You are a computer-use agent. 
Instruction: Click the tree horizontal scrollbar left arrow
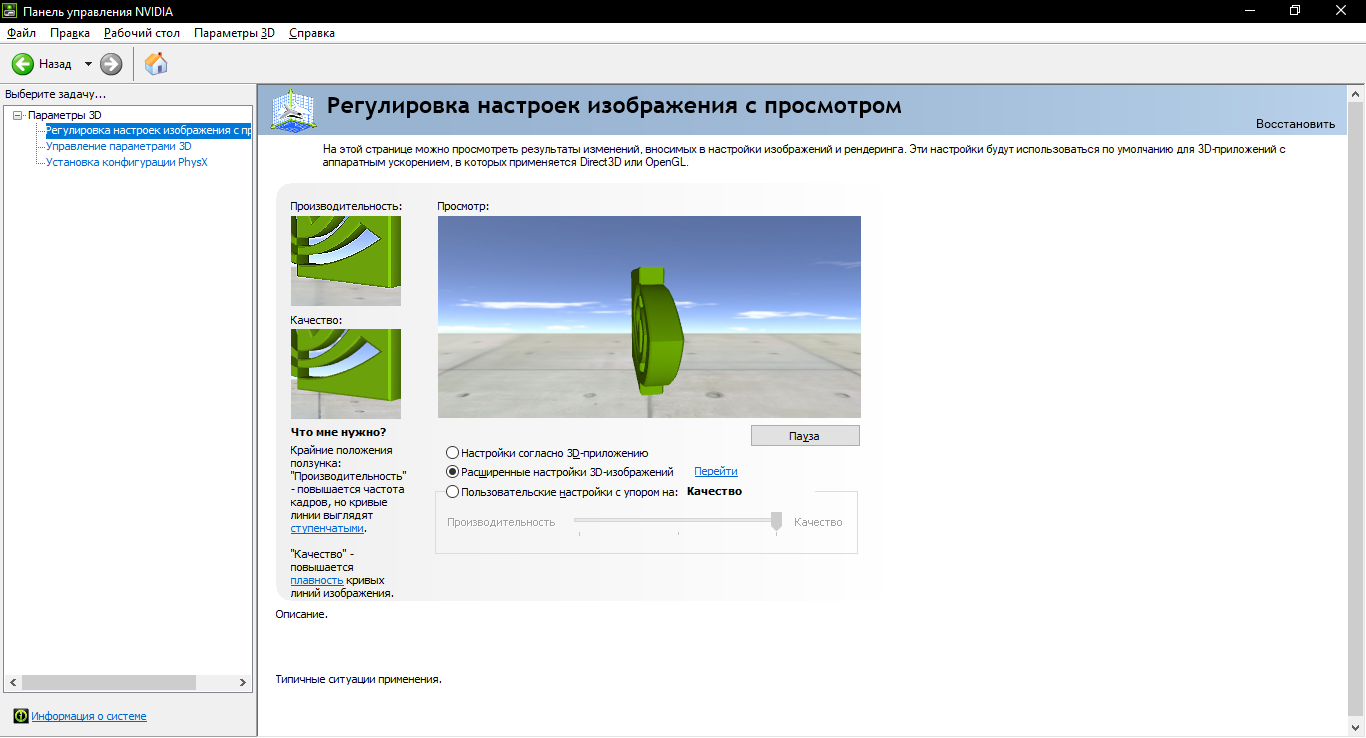[x=13, y=682]
